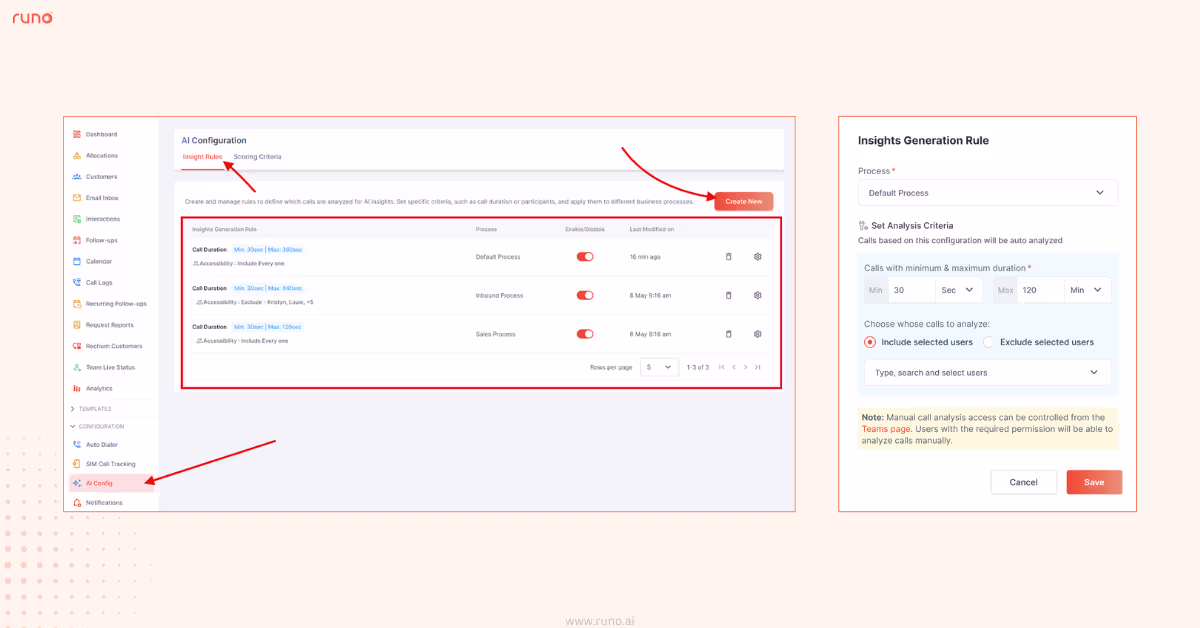The width and height of the screenshot is (1200, 628).
Task: Disable the Inbound Process rule toggle
Action: [585, 295]
